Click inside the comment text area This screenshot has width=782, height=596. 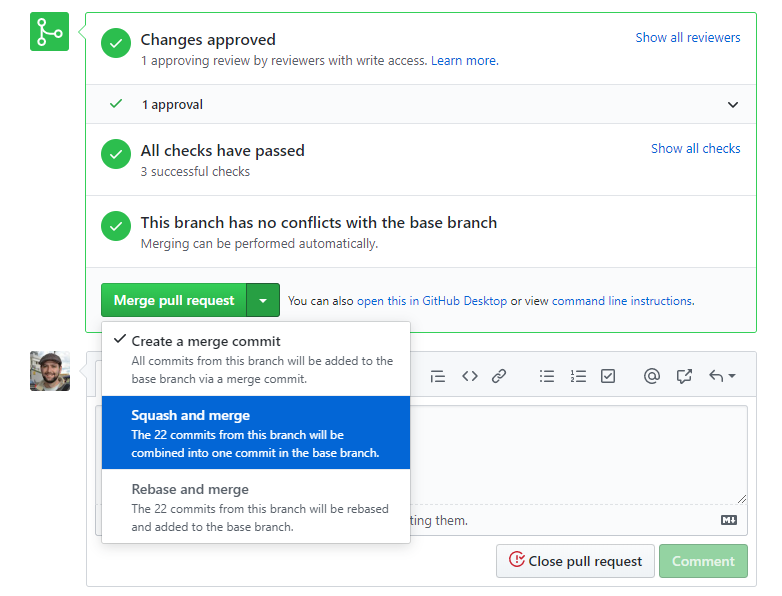[579, 454]
